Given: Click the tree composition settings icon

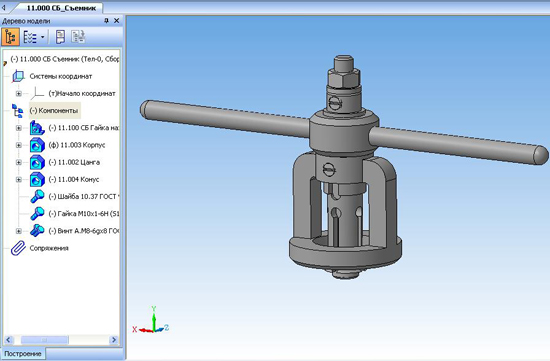Looking at the screenshot, I should click(x=78, y=36).
